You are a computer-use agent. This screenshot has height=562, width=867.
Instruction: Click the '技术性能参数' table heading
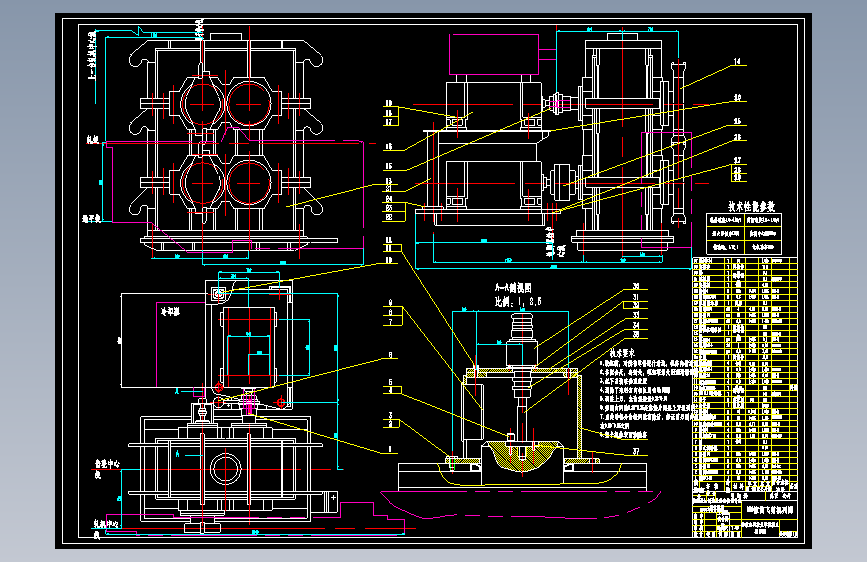coord(751,206)
